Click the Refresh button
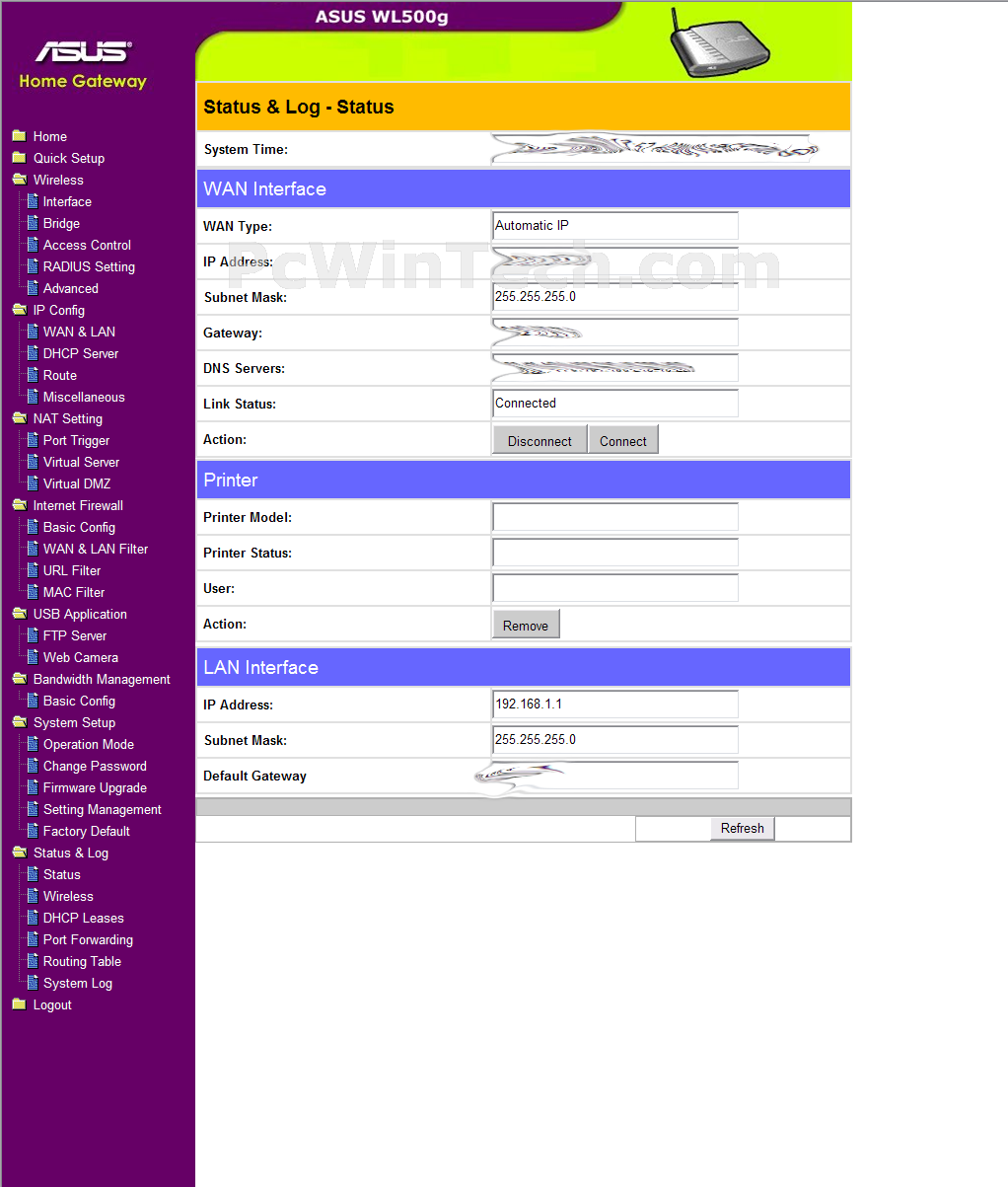The height and width of the screenshot is (1187, 1008). click(743, 828)
